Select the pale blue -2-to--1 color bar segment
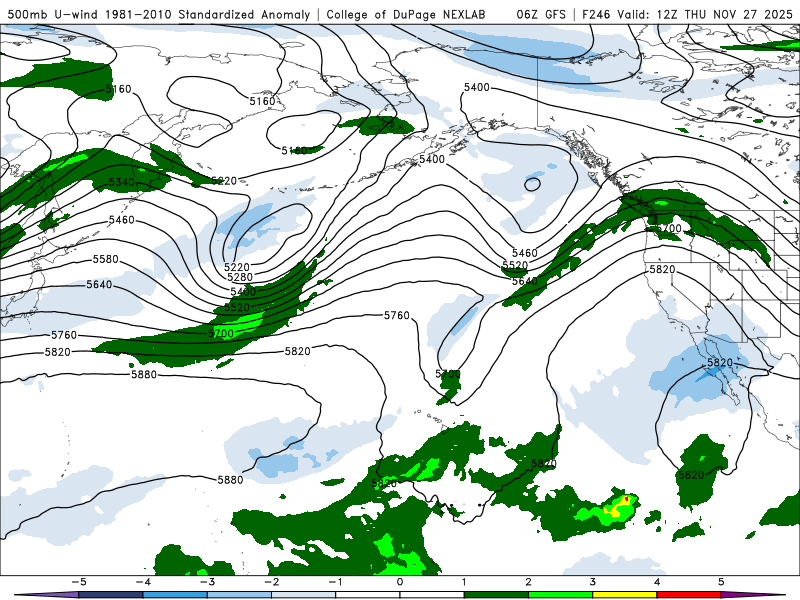800x600 pixels. (303, 595)
